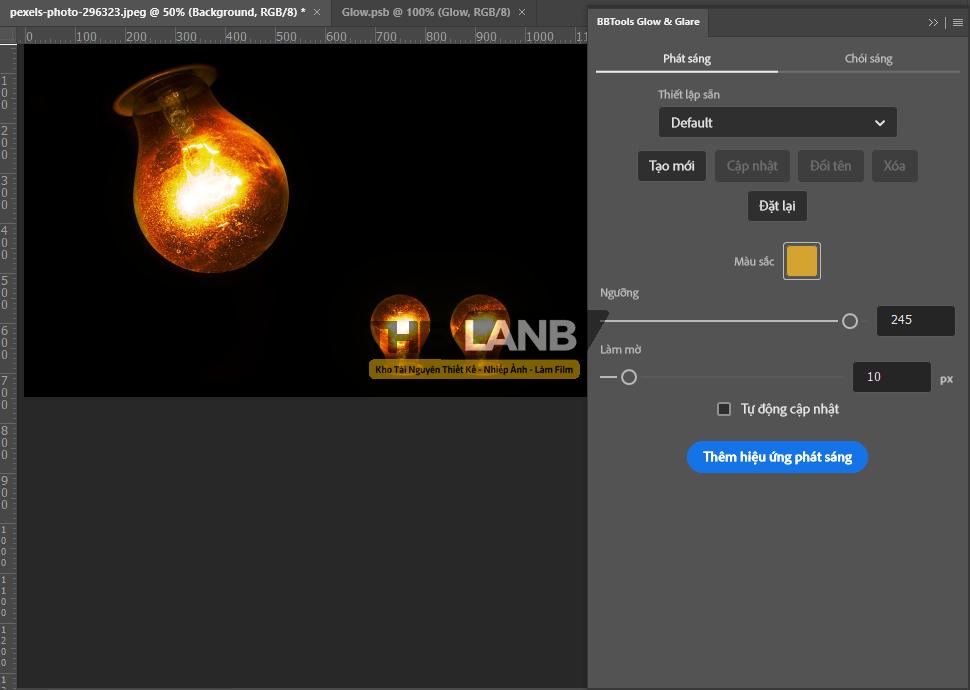Image resolution: width=970 pixels, height=690 pixels.
Task: Open the Phát sáng tab
Action: pos(687,59)
